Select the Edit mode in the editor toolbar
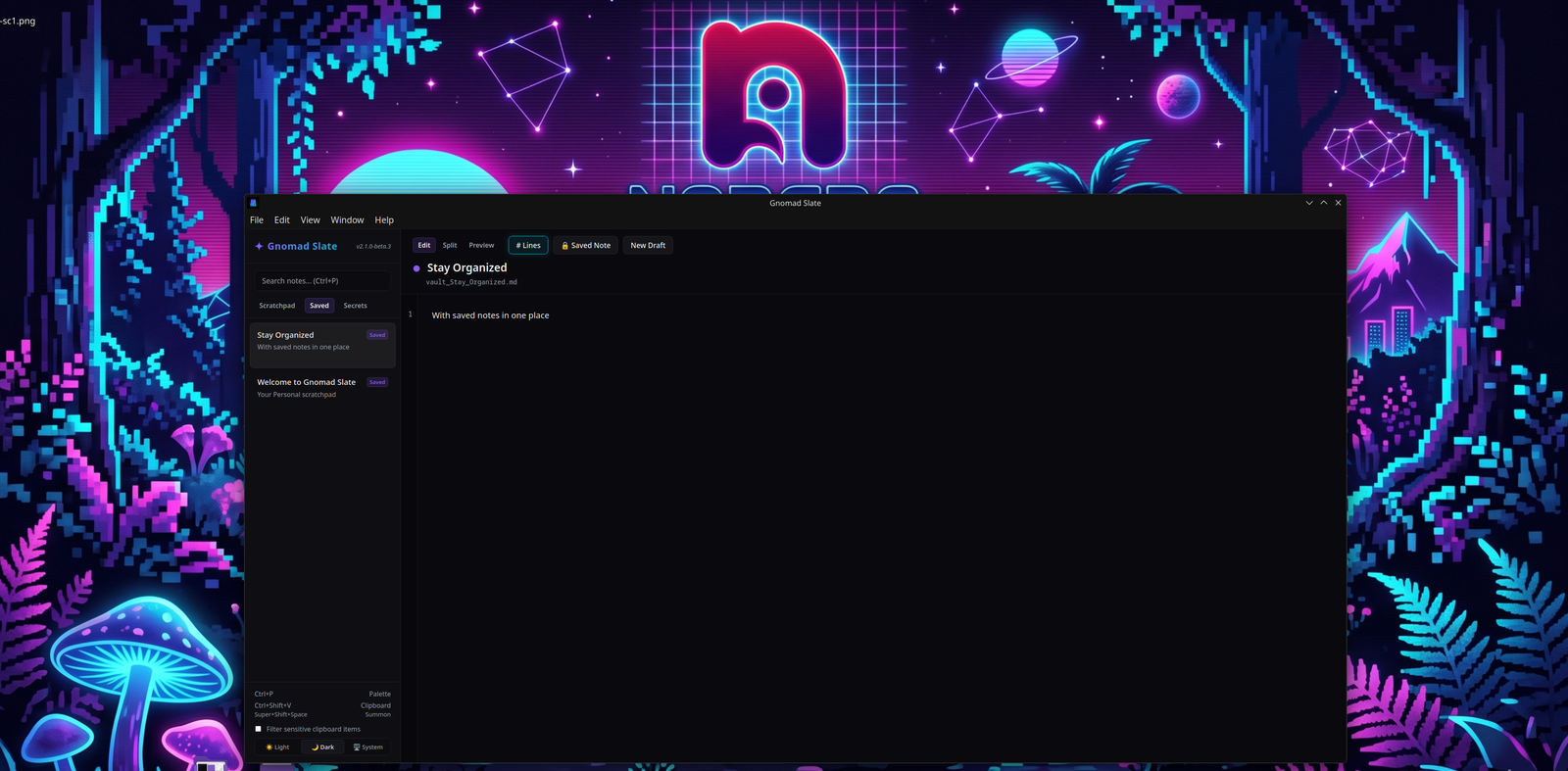The height and width of the screenshot is (771, 1568). coord(424,246)
